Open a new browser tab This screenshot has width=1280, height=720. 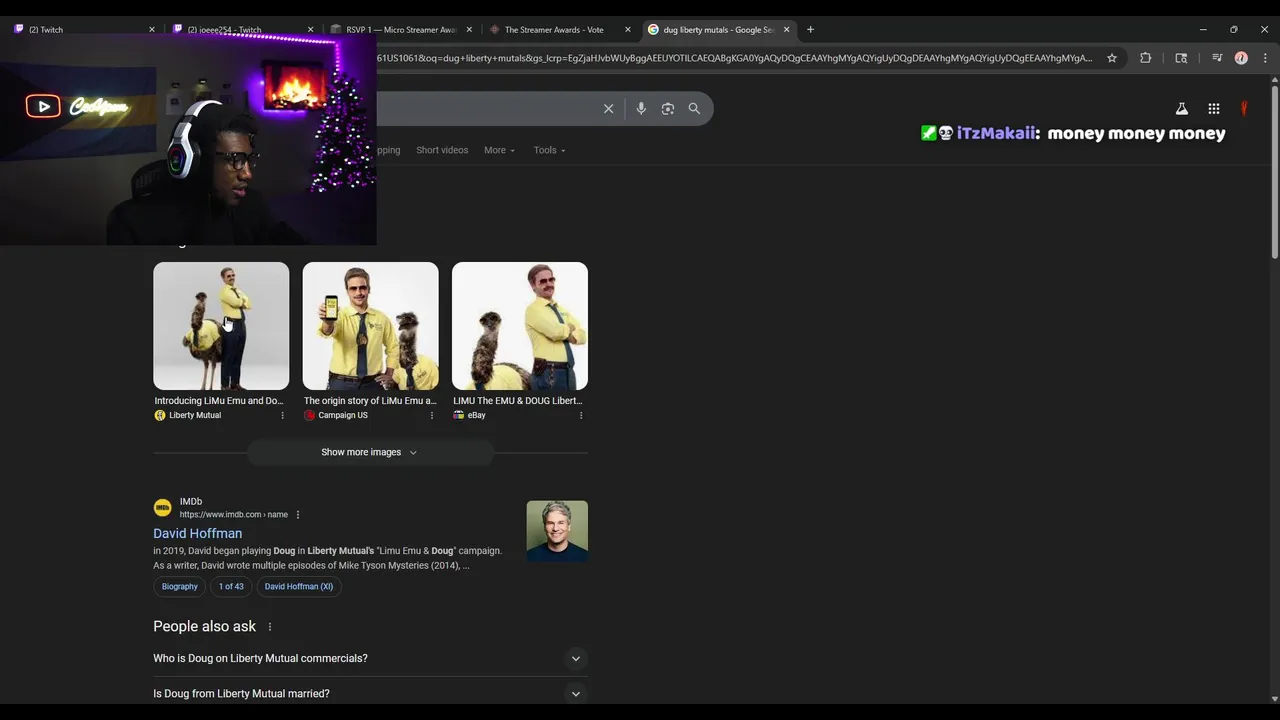[x=810, y=30]
